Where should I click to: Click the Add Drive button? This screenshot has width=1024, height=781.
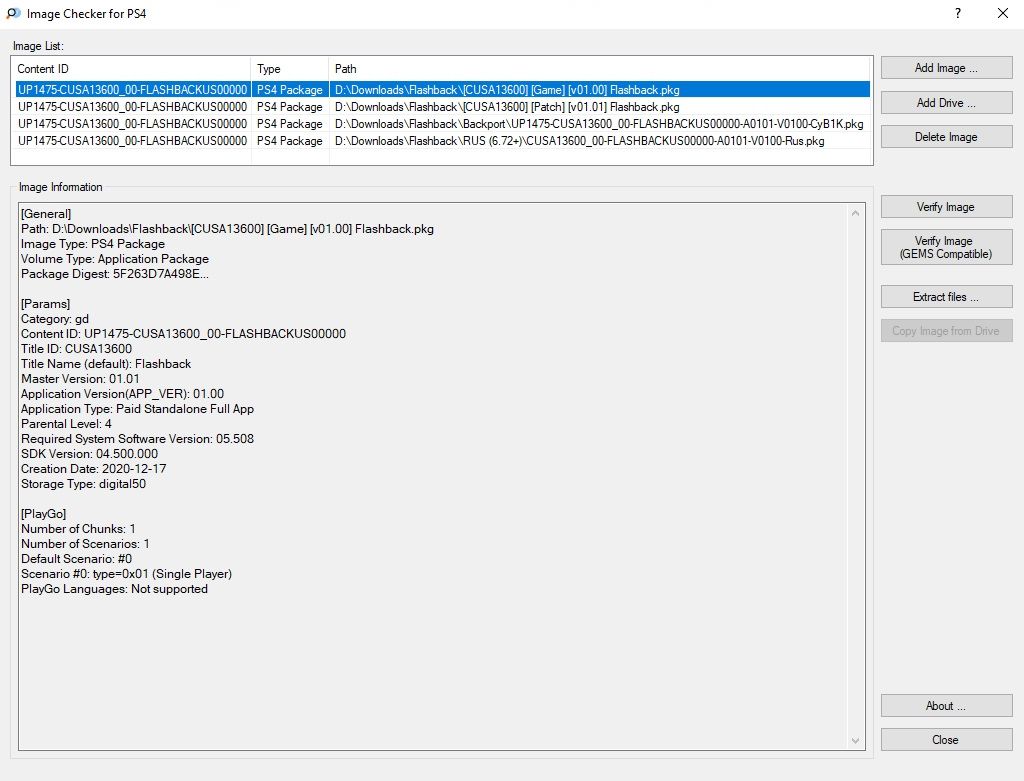[x=946, y=103]
